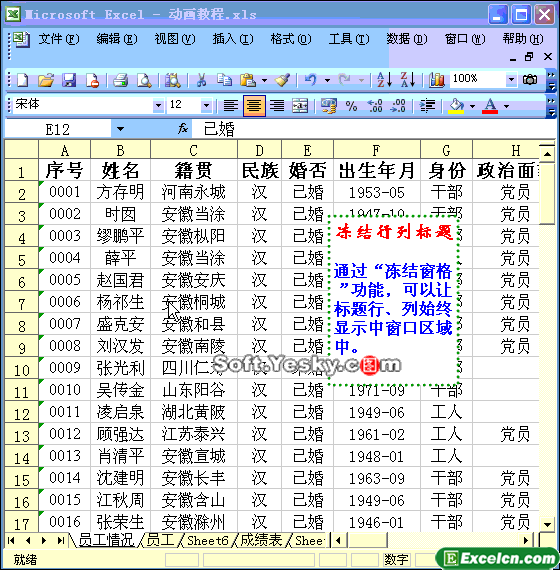Click the Research/spelling binoculars icon
The height and width of the screenshot is (570, 560).
(x=172, y=80)
